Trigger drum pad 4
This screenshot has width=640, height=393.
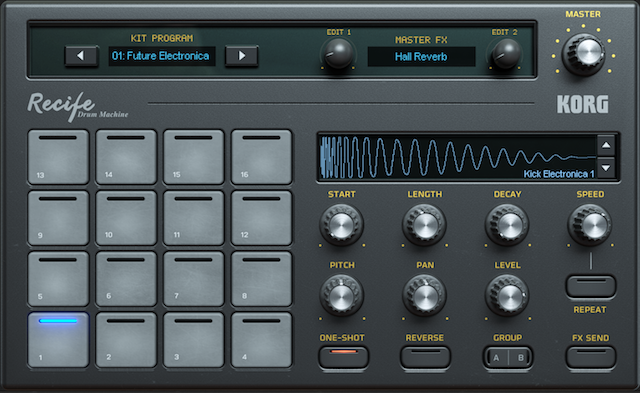[262, 340]
